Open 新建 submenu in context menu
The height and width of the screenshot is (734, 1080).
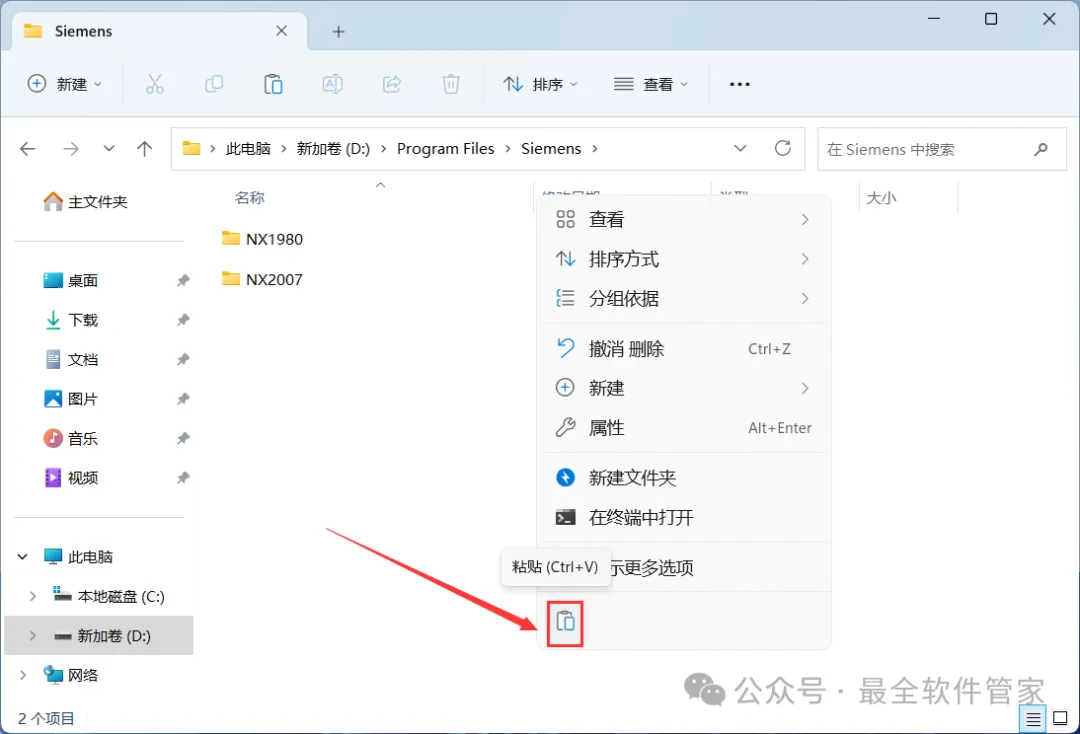(683, 388)
